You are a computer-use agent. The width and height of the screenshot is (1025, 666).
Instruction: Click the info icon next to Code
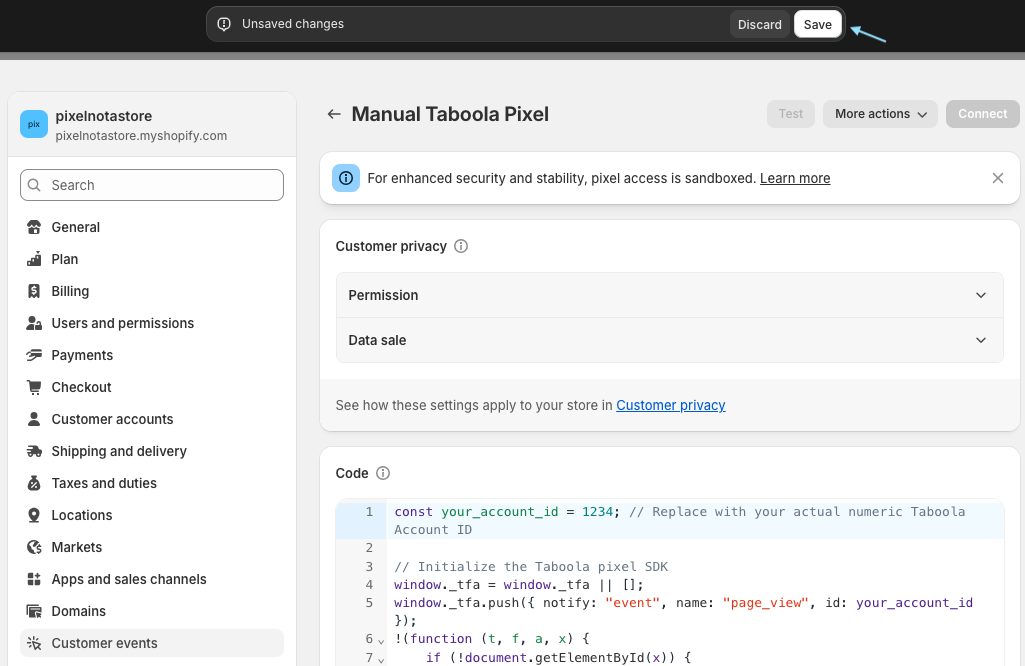click(x=383, y=473)
